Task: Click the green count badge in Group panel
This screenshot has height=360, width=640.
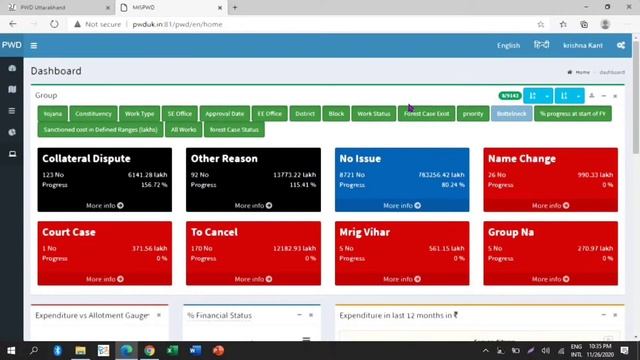Action: pos(510,96)
